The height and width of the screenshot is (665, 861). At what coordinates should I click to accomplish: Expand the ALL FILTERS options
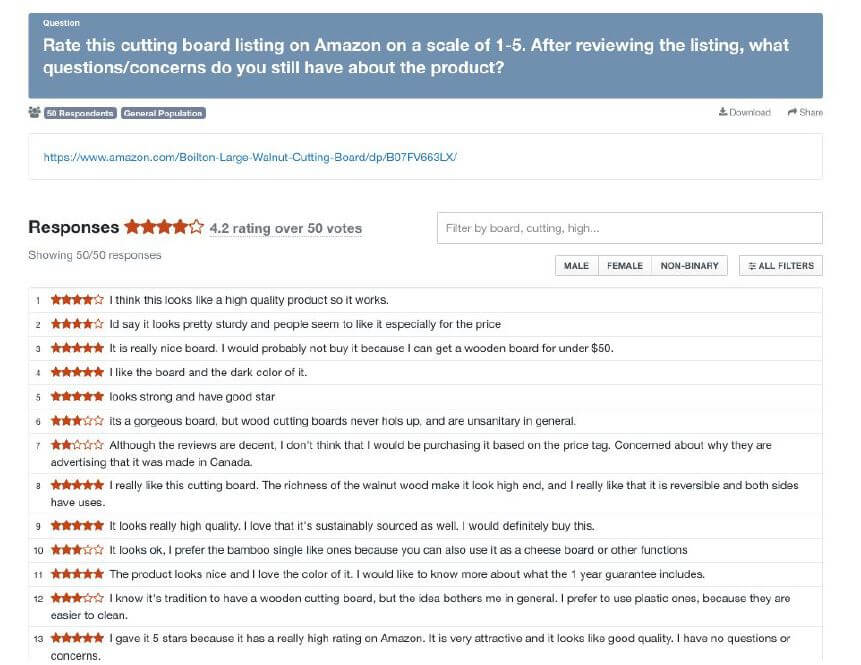pos(780,266)
